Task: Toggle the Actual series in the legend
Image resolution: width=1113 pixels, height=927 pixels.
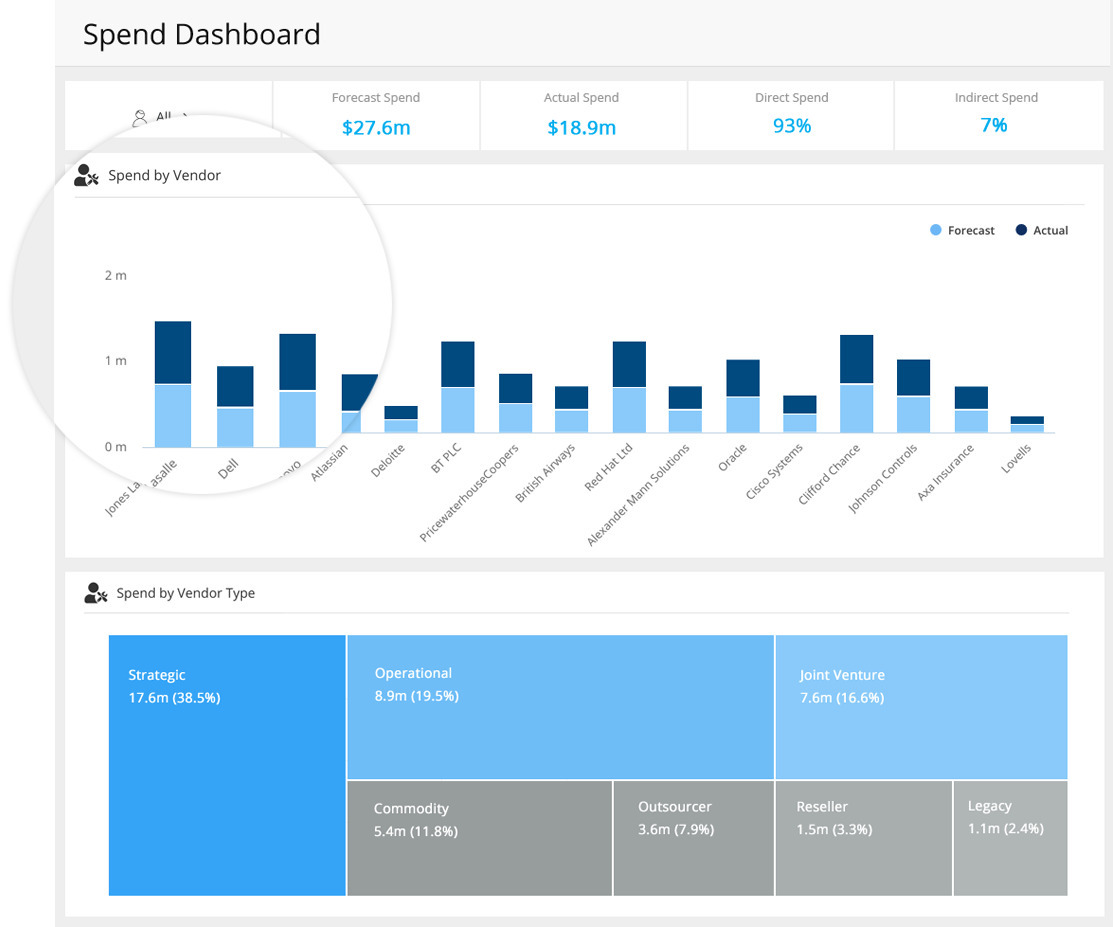Action: tap(1042, 230)
